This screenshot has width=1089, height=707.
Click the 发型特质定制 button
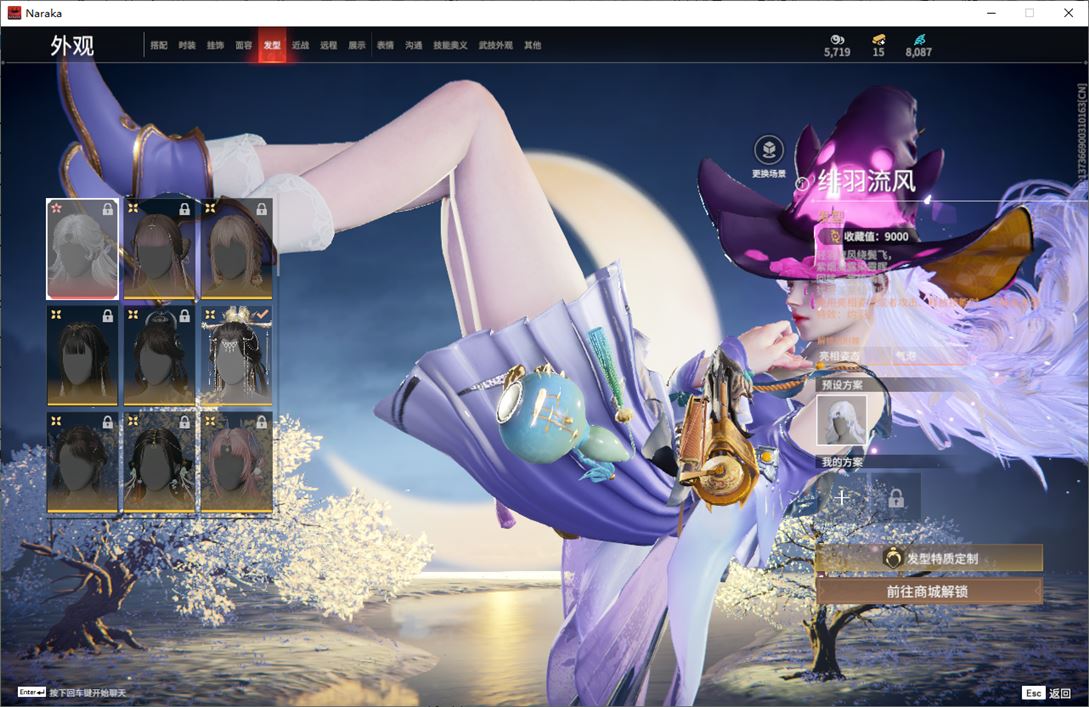929,558
